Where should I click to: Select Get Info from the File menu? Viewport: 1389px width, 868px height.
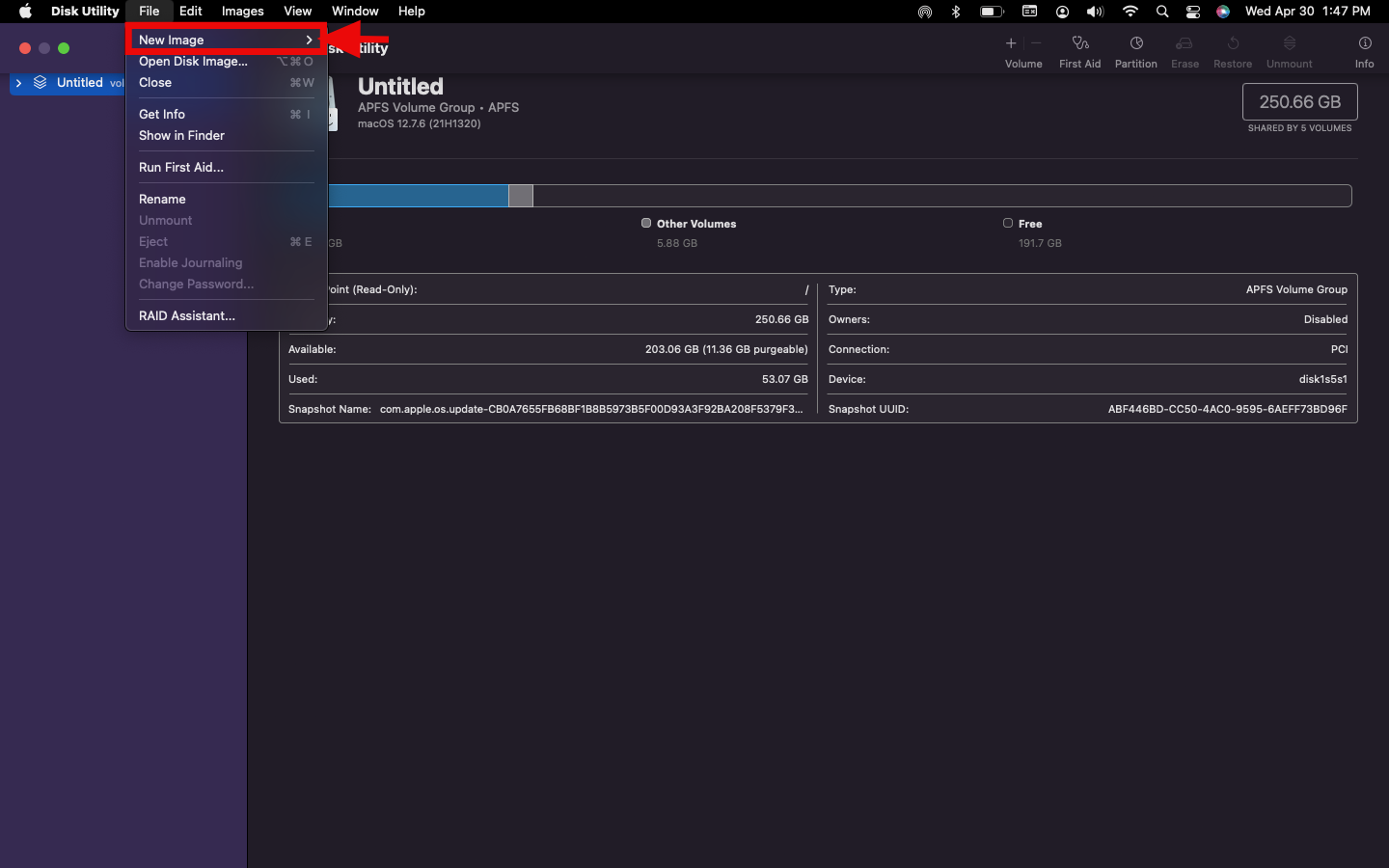(162, 114)
